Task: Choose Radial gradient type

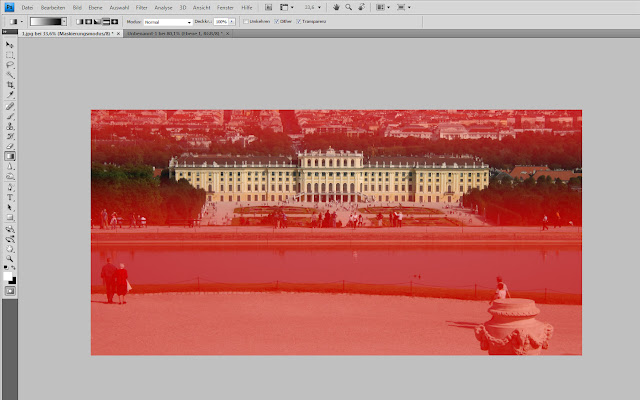Action: coord(89,22)
